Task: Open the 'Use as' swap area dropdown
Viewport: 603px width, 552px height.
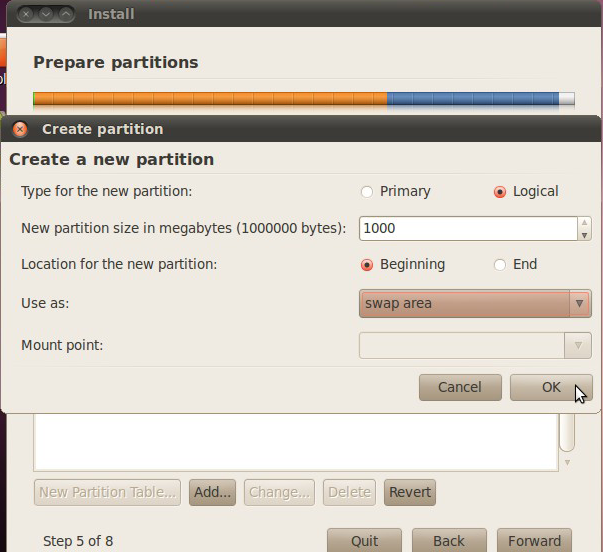Action: click(x=475, y=303)
